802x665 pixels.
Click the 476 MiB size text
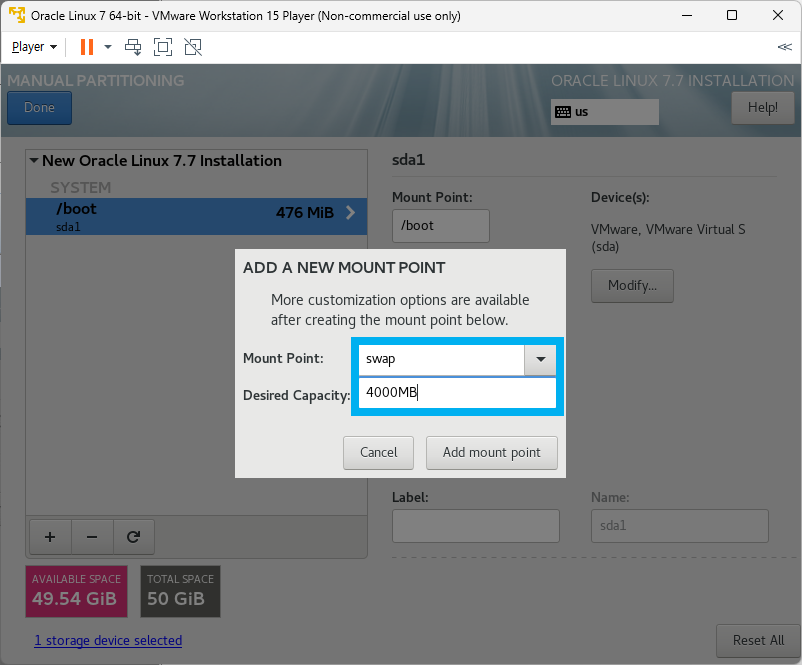(305, 212)
